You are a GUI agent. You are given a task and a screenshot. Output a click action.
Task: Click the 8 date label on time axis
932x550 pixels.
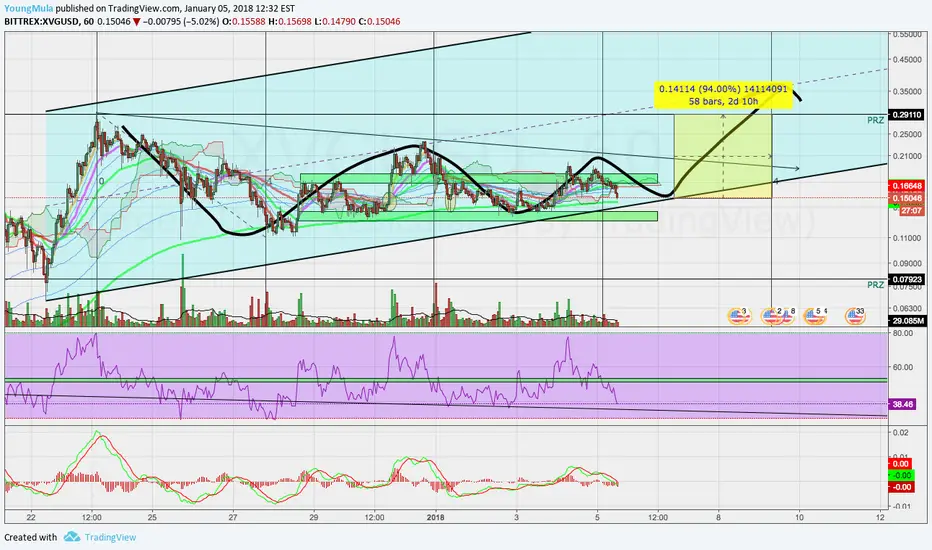719,517
